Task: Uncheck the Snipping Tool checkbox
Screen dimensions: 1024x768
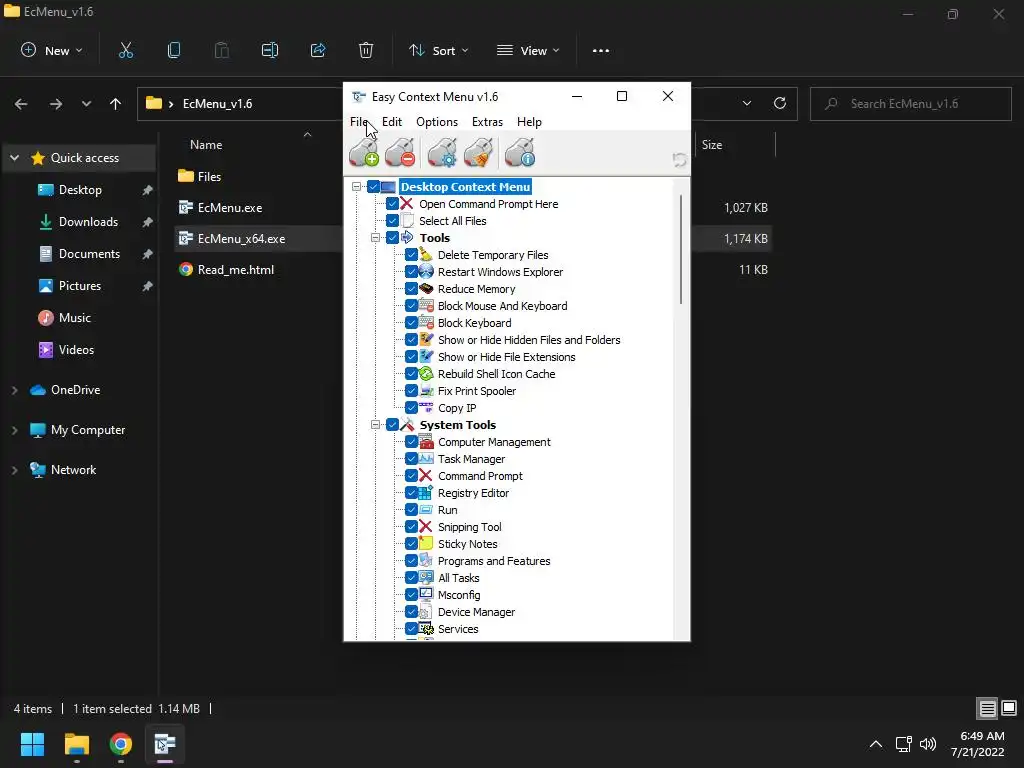Action: (x=411, y=526)
